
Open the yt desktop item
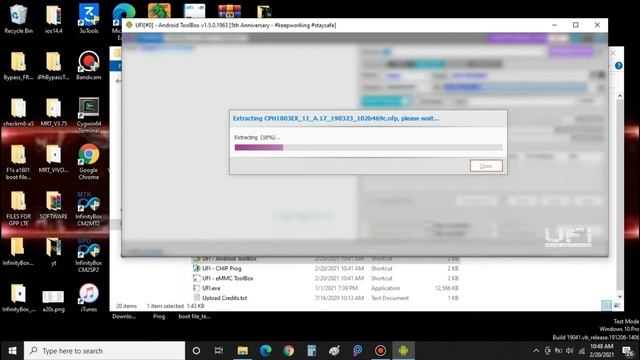point(53,251)
